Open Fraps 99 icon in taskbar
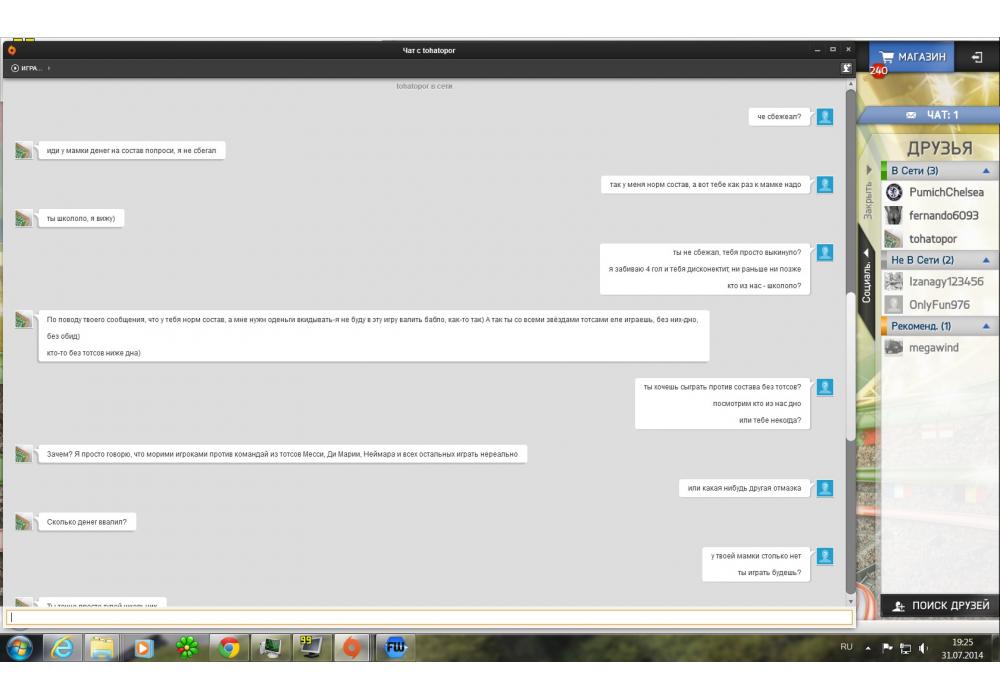Screen dimensions: 1000x700 pyautogui.click(x=311, y=648)
